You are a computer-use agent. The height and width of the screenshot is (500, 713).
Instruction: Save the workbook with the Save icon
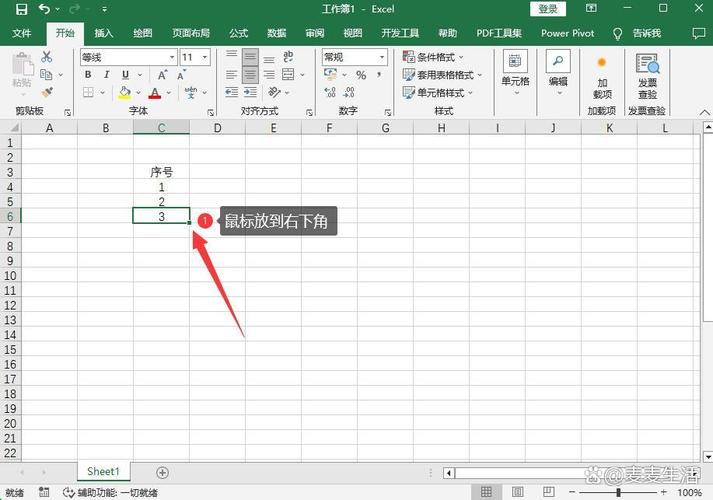tap(21, 9)
